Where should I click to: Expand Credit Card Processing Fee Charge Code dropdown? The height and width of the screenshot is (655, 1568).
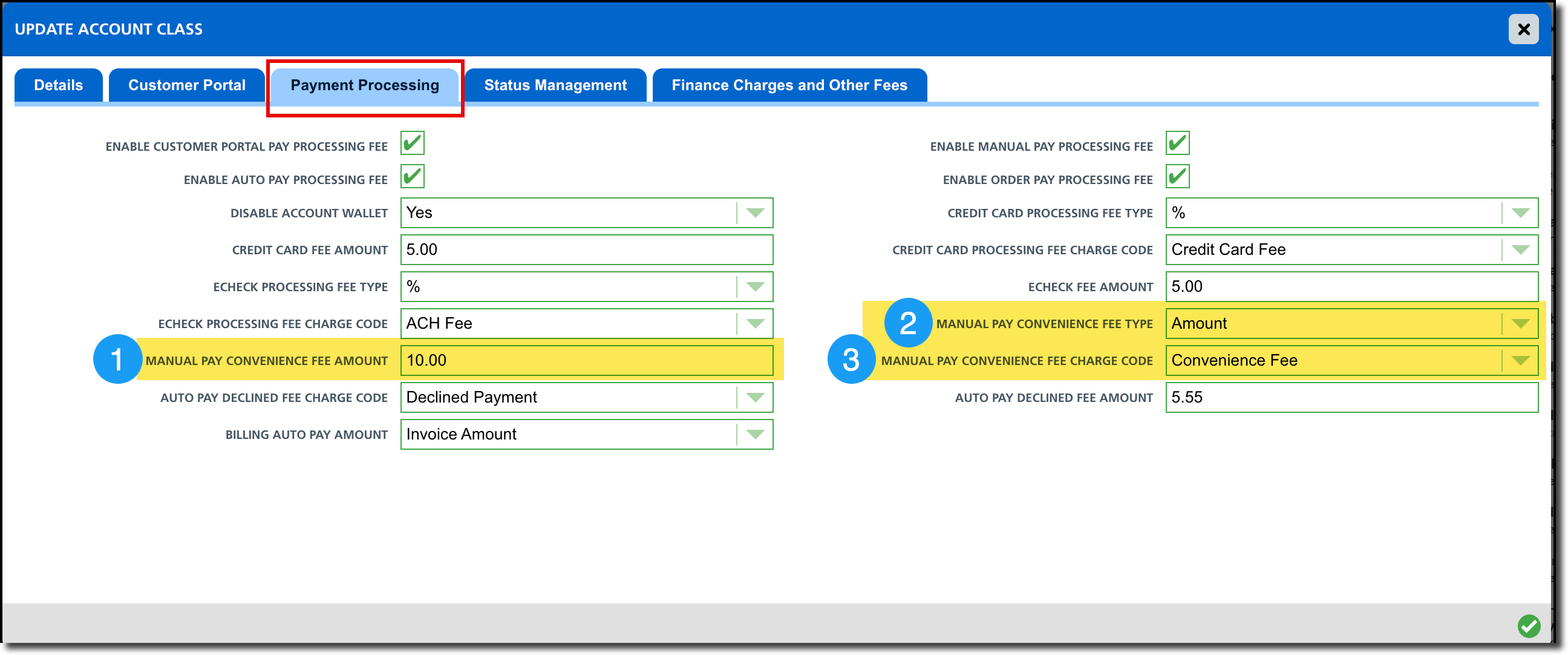tap(1520, 250)
